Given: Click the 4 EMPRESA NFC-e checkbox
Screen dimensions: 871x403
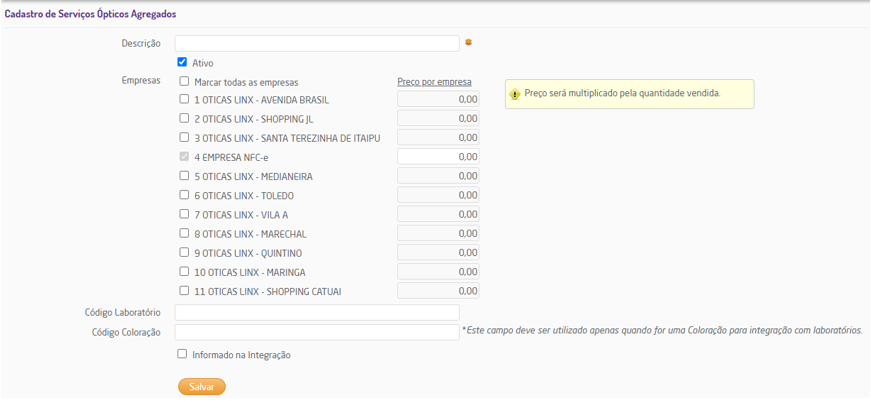Looking at the screenshot, I should 184,156.
